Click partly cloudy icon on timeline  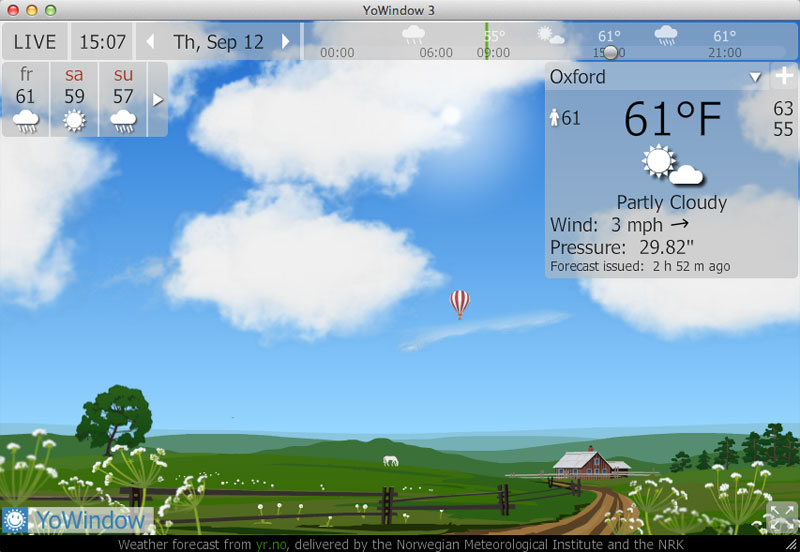pyautogui.click(x=551, y=35)
